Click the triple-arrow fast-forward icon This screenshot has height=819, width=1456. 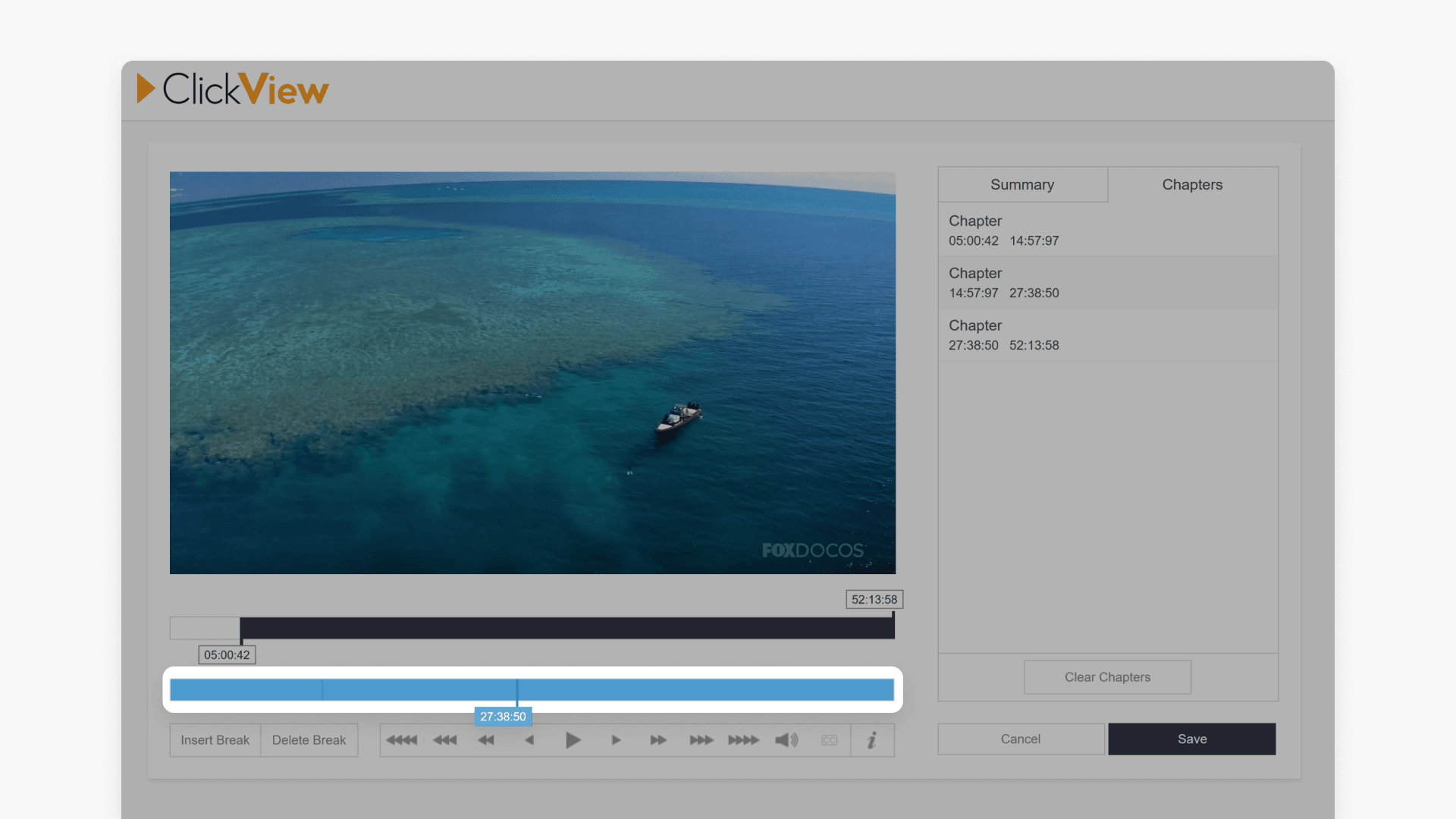(701, 740)
